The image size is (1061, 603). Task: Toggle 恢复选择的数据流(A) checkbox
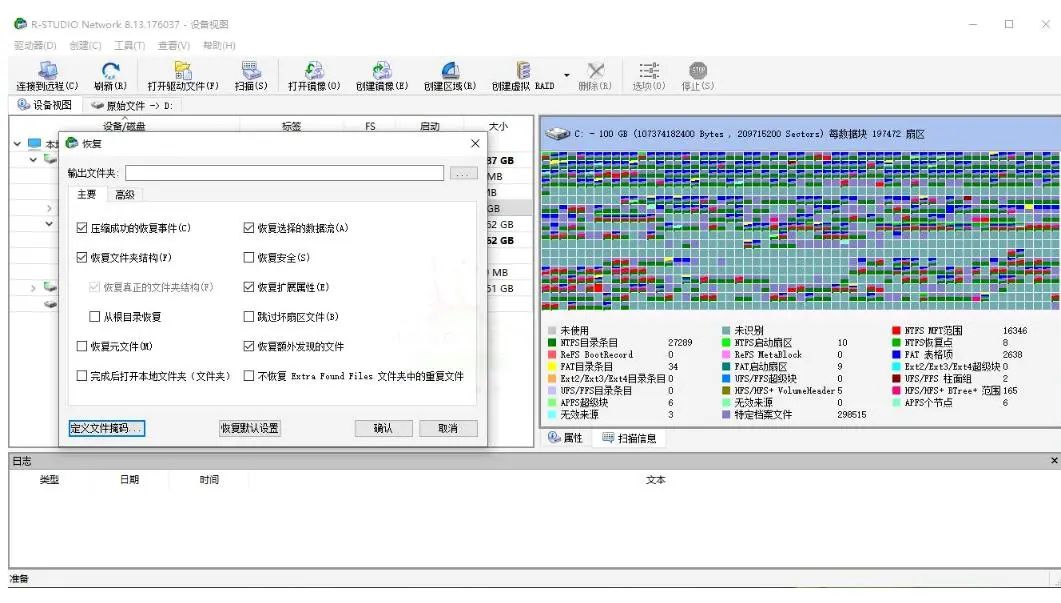(x=248, y=228)
